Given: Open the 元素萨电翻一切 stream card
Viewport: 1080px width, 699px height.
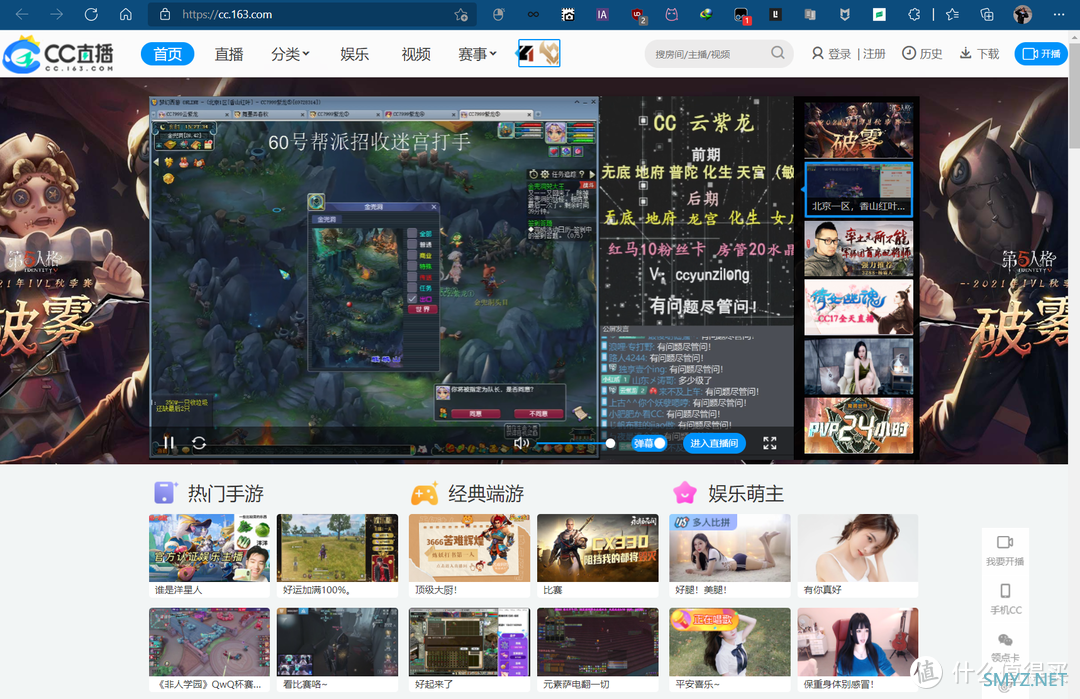Looking at the screenshot, I should [598, 650].
